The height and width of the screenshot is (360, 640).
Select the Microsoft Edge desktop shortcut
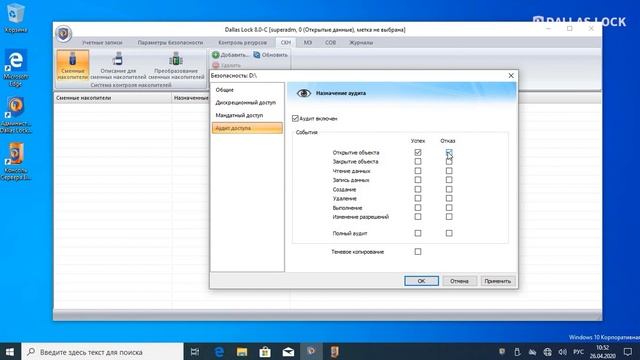coord(16,68)
